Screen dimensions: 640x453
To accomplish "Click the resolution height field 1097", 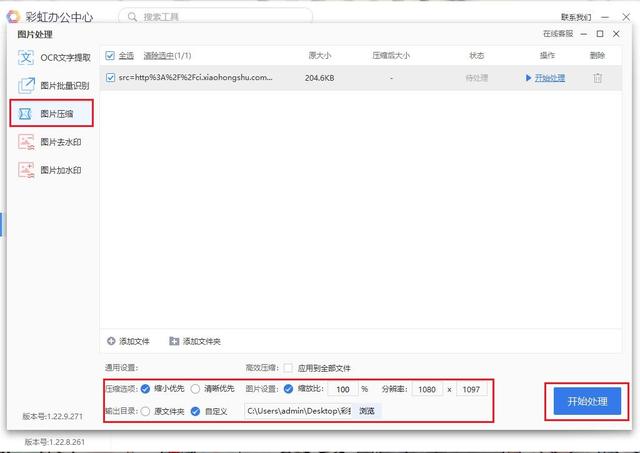I will click(471, 389).
